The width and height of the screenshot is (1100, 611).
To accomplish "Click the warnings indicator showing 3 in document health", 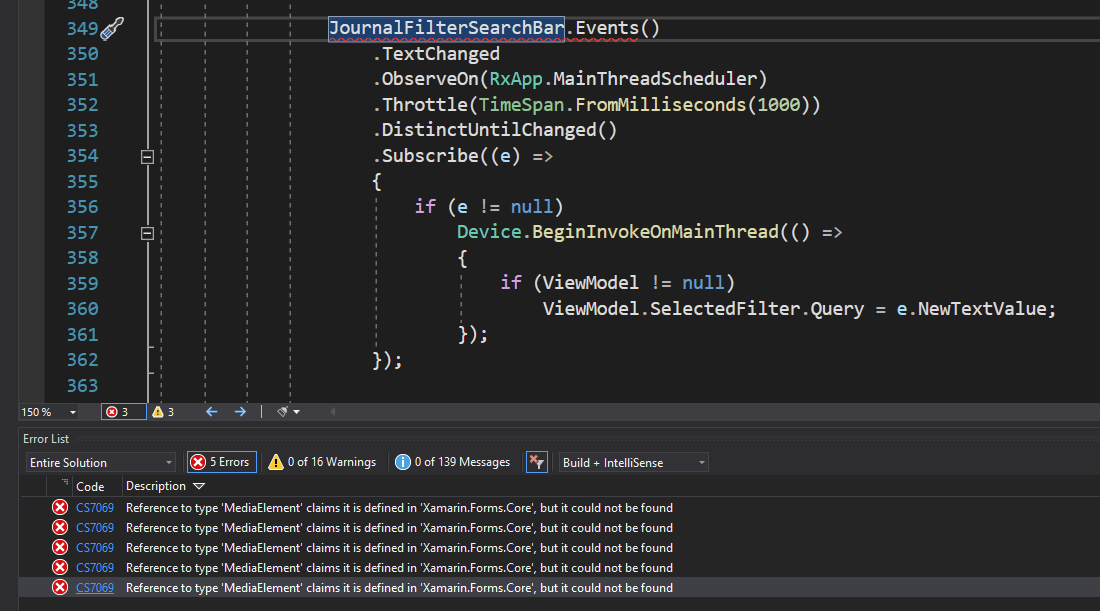I will (162, 411).
